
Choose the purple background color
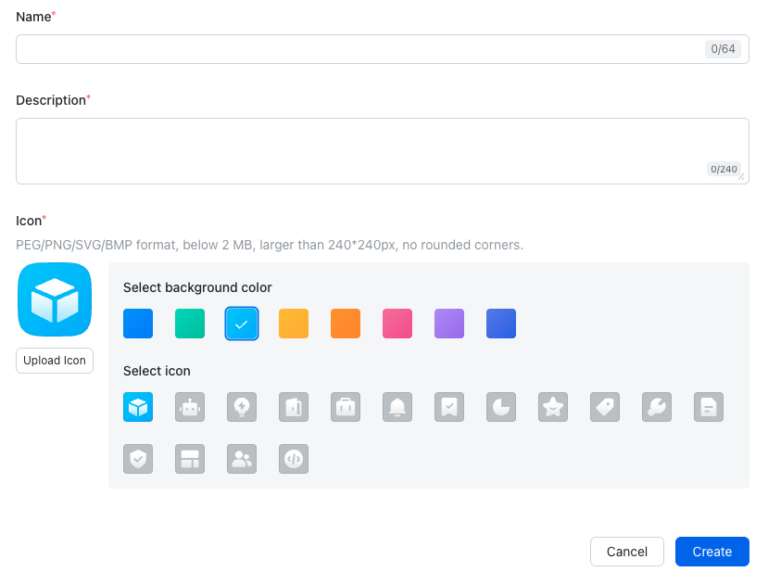point(450,323)
